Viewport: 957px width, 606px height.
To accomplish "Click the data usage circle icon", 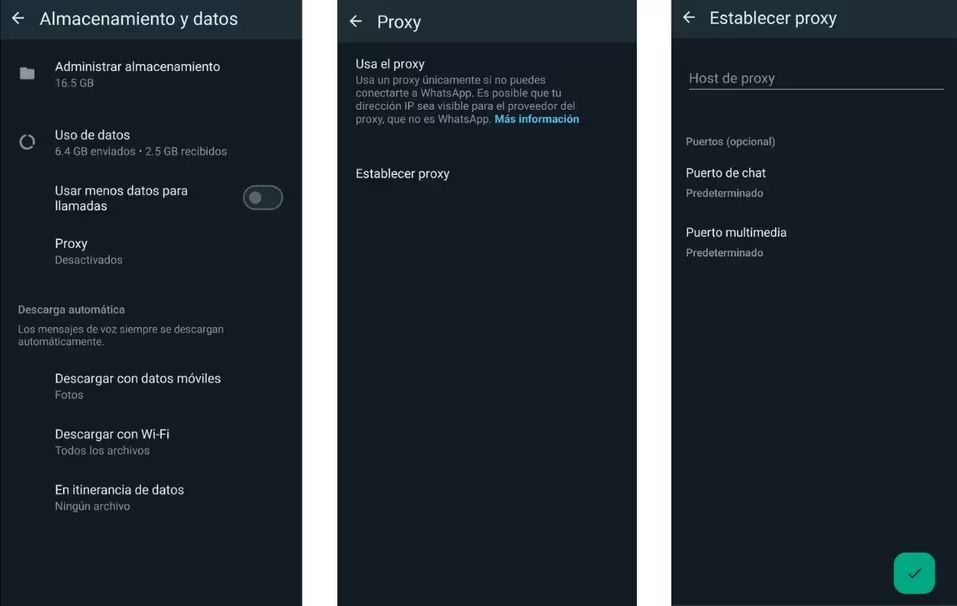I will [x=27, y=142].
